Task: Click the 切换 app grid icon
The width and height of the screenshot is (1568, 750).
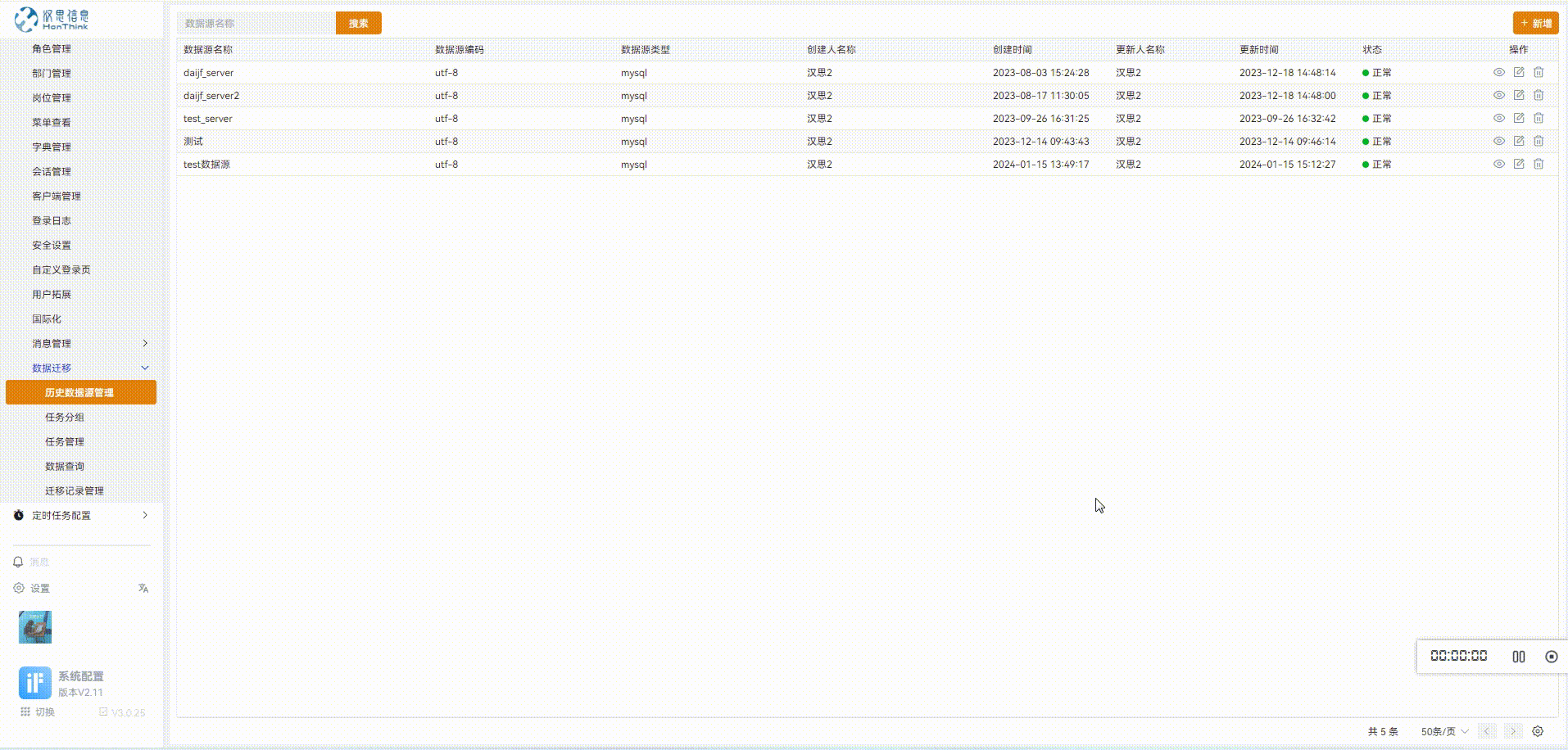Action: tap(25, 712)
